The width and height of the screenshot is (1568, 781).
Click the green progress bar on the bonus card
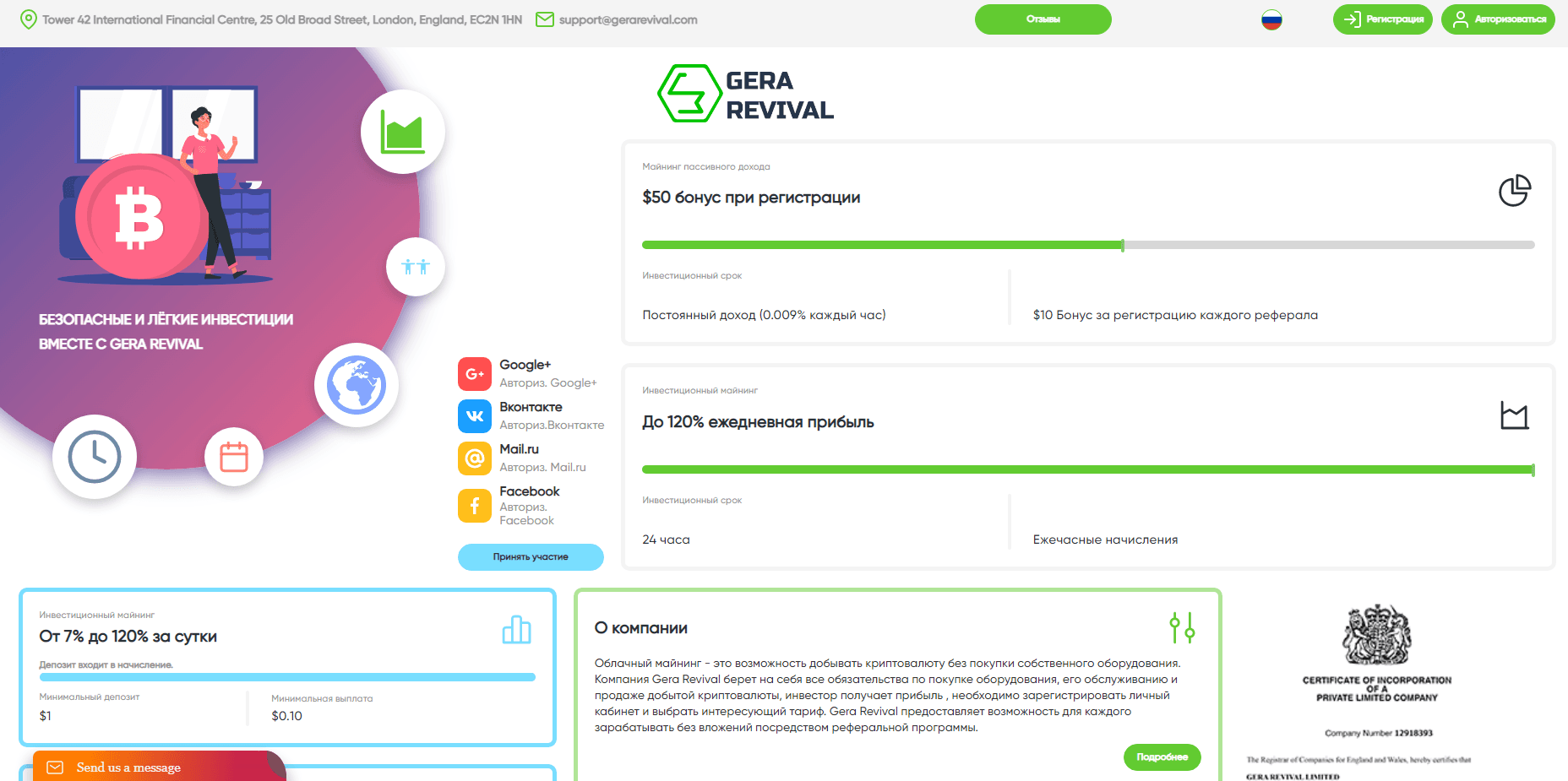[x=879, y=244]
